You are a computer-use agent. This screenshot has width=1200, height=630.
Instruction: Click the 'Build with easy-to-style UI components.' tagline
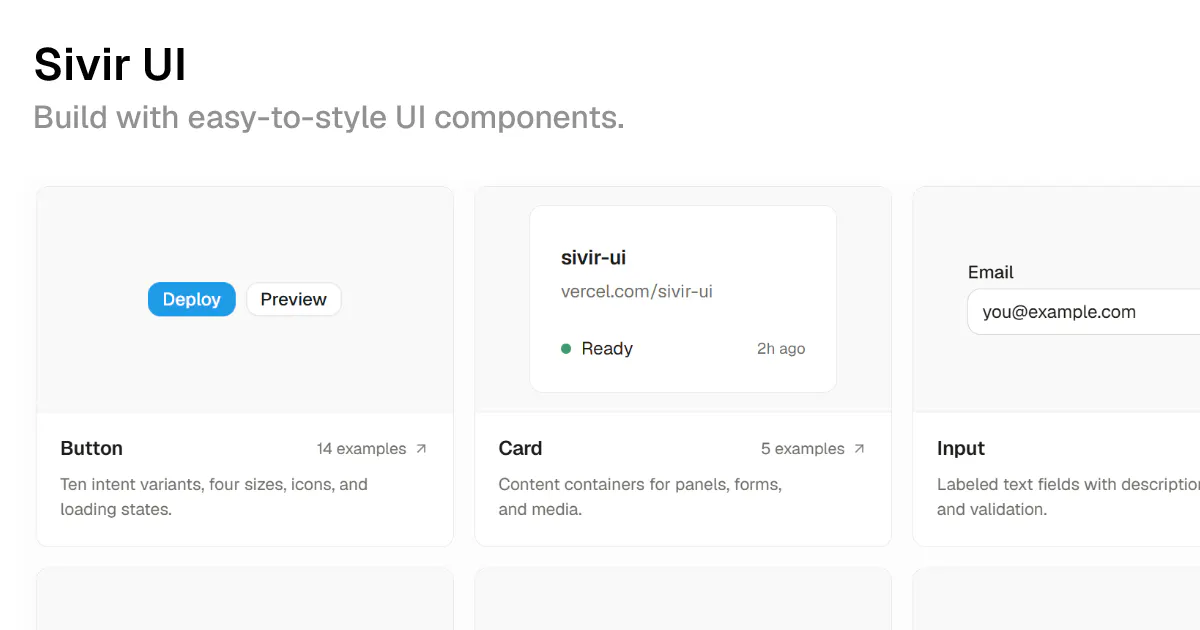click(329, 117)
